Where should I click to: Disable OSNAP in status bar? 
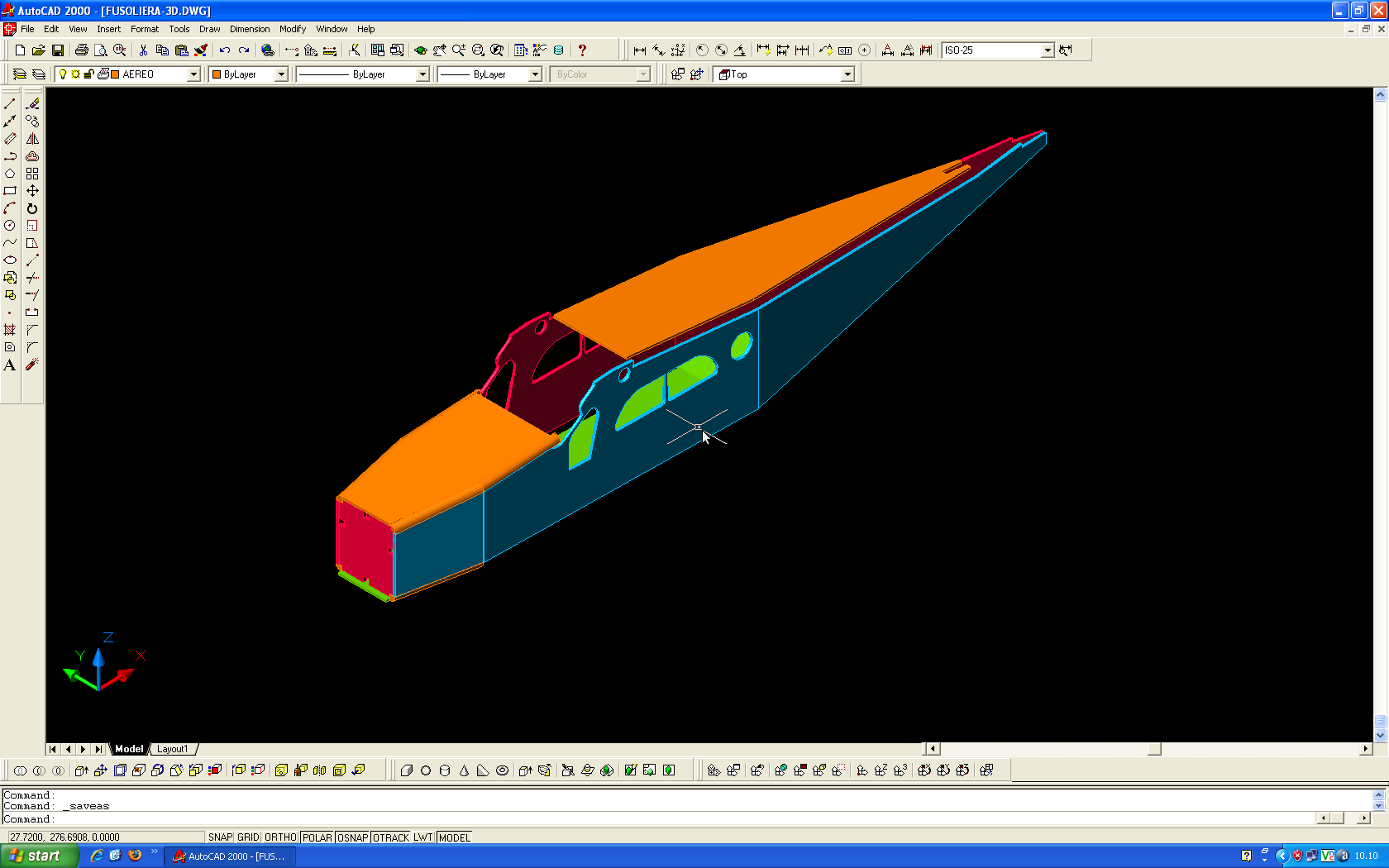coord(352,837)
